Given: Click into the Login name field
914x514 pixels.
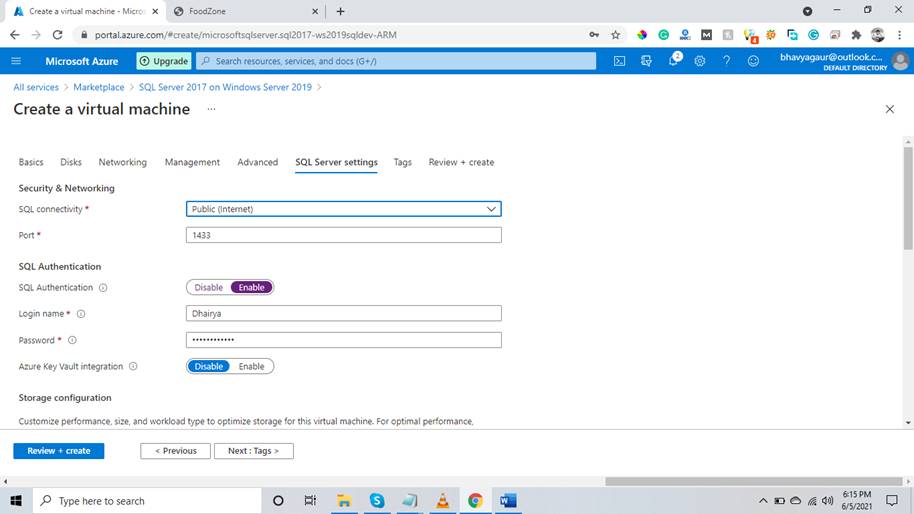Looking at the screenshot, I should tap(343, 314).
